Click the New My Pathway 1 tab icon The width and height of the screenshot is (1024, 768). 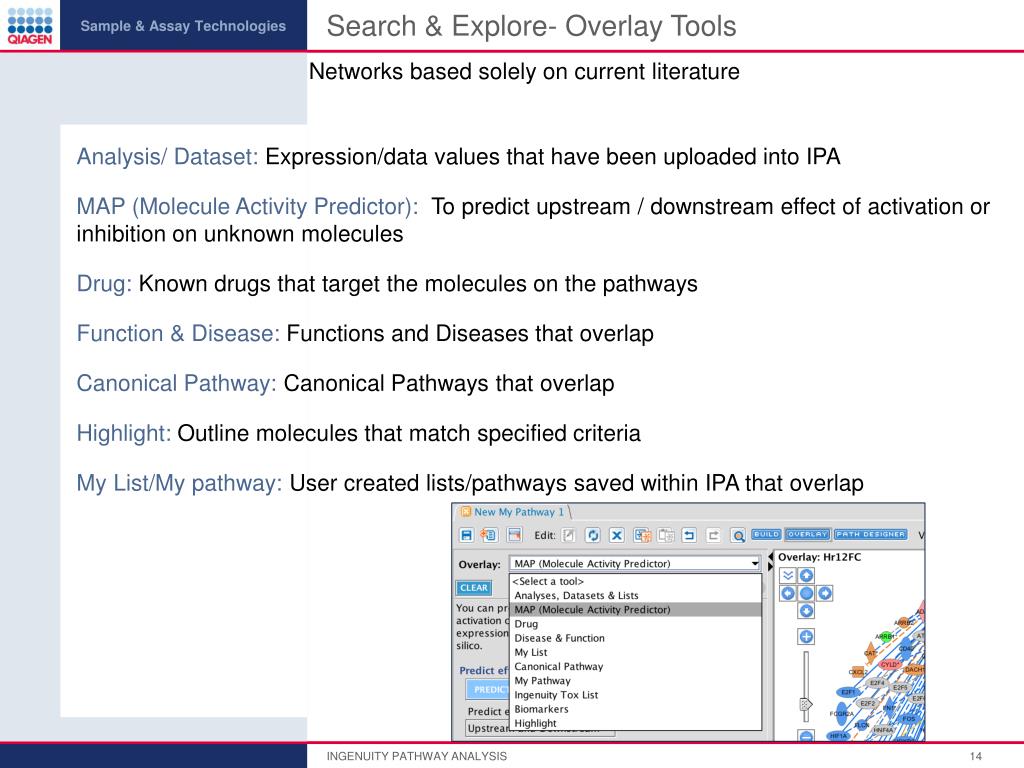[x=466, y=512]
